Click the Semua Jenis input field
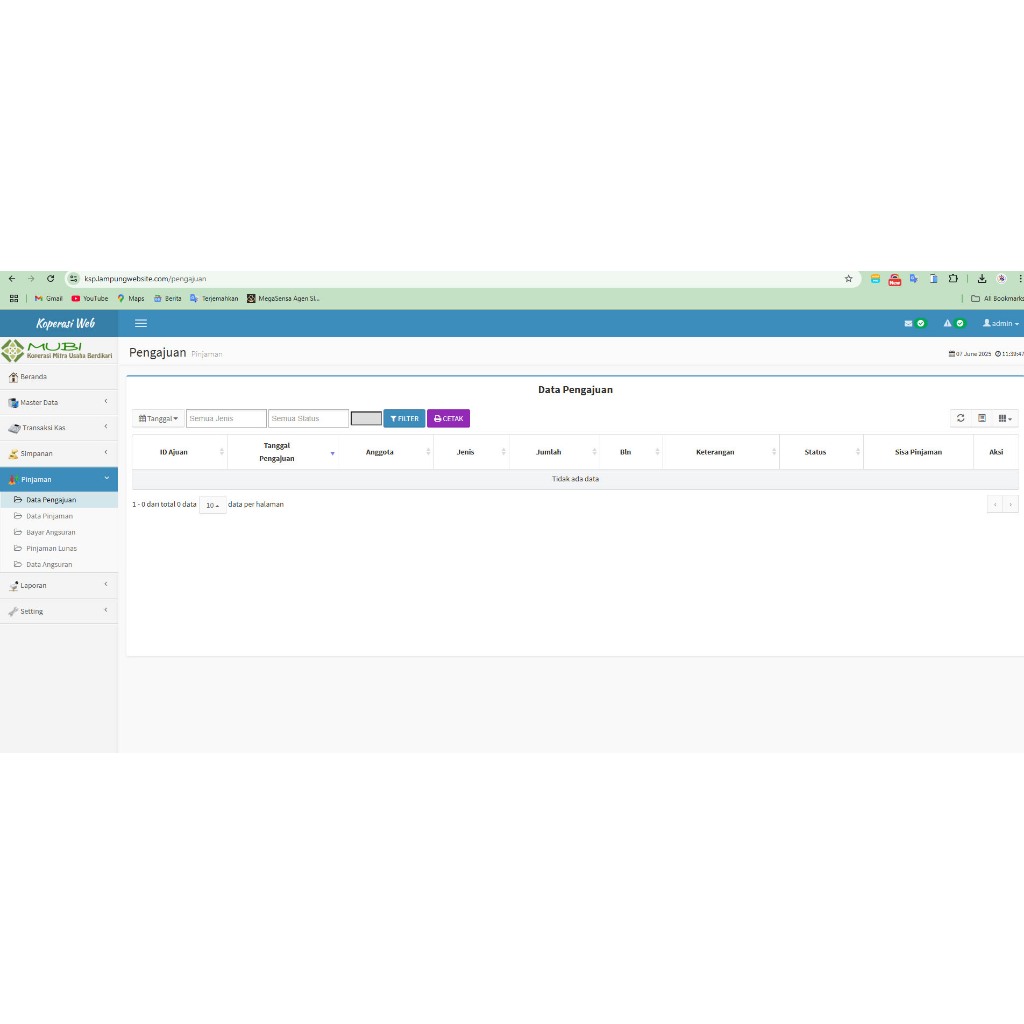1024x1024 pixels. tap(226, 418)
